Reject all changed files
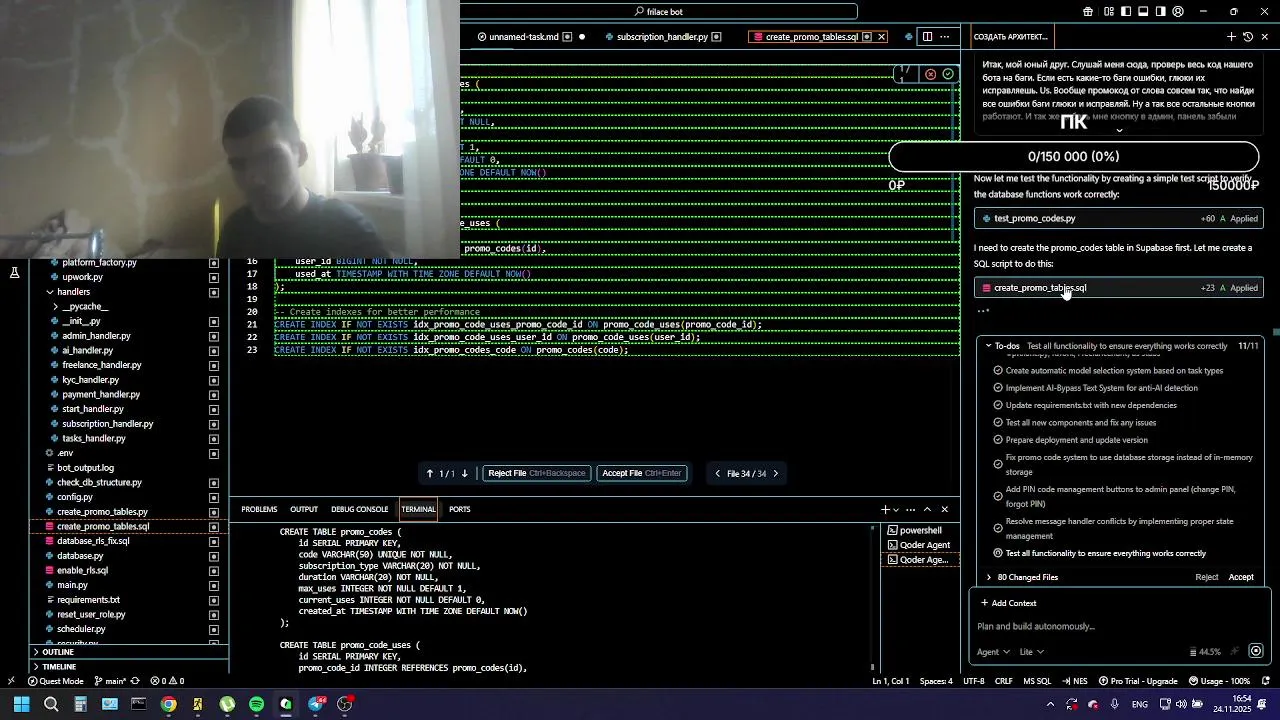The width and height of the screenshot is (1280, 720). tap(1207, 577)
